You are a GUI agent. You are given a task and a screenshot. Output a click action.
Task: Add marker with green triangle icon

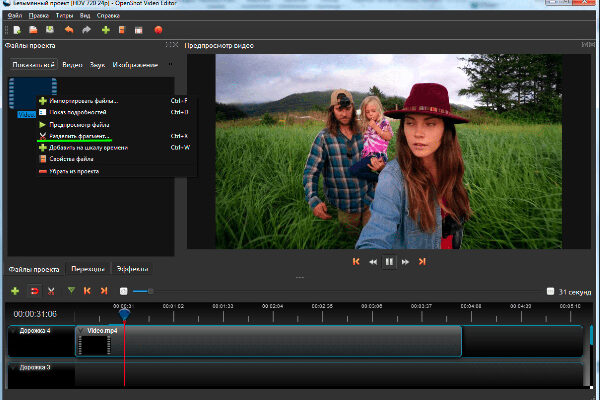click(70, 291)
